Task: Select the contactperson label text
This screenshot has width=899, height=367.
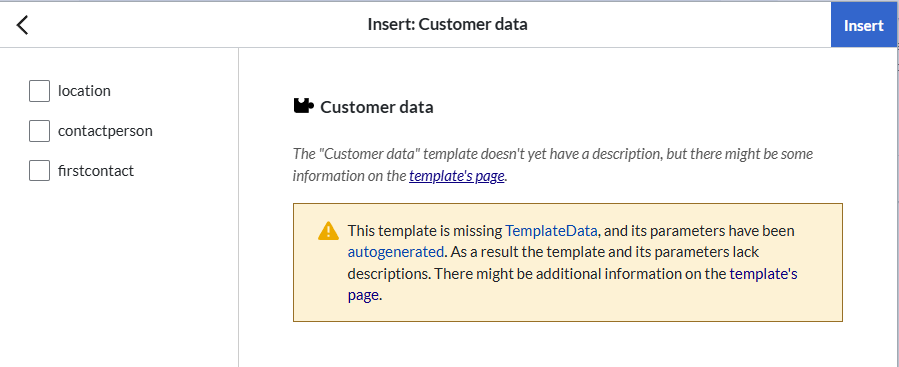Action: [105, 131]
